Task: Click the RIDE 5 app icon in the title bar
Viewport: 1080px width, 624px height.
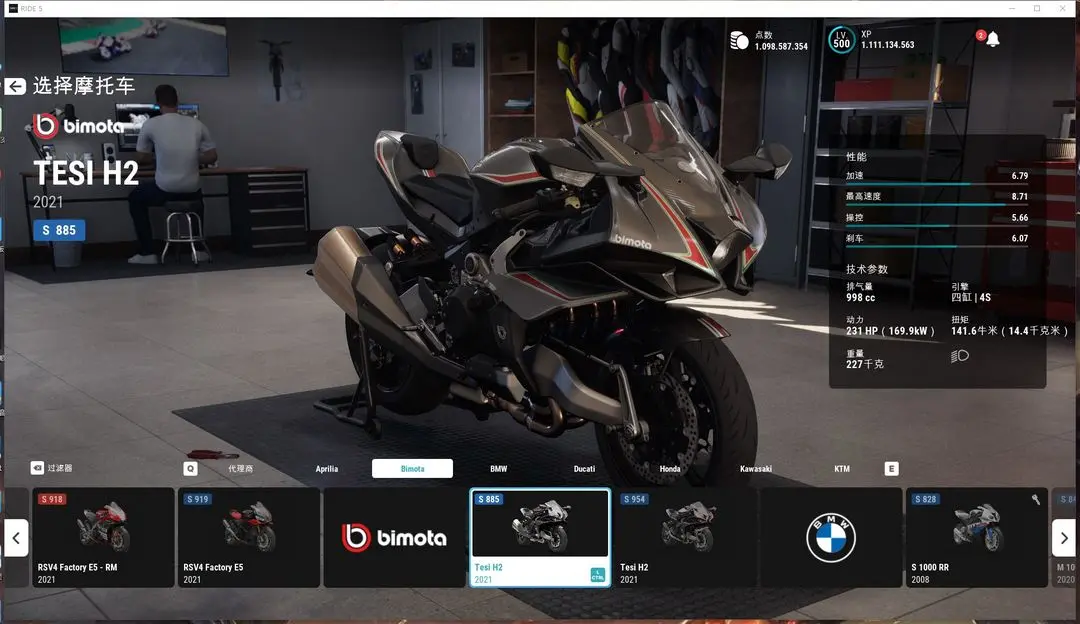Action: [13, 8]
